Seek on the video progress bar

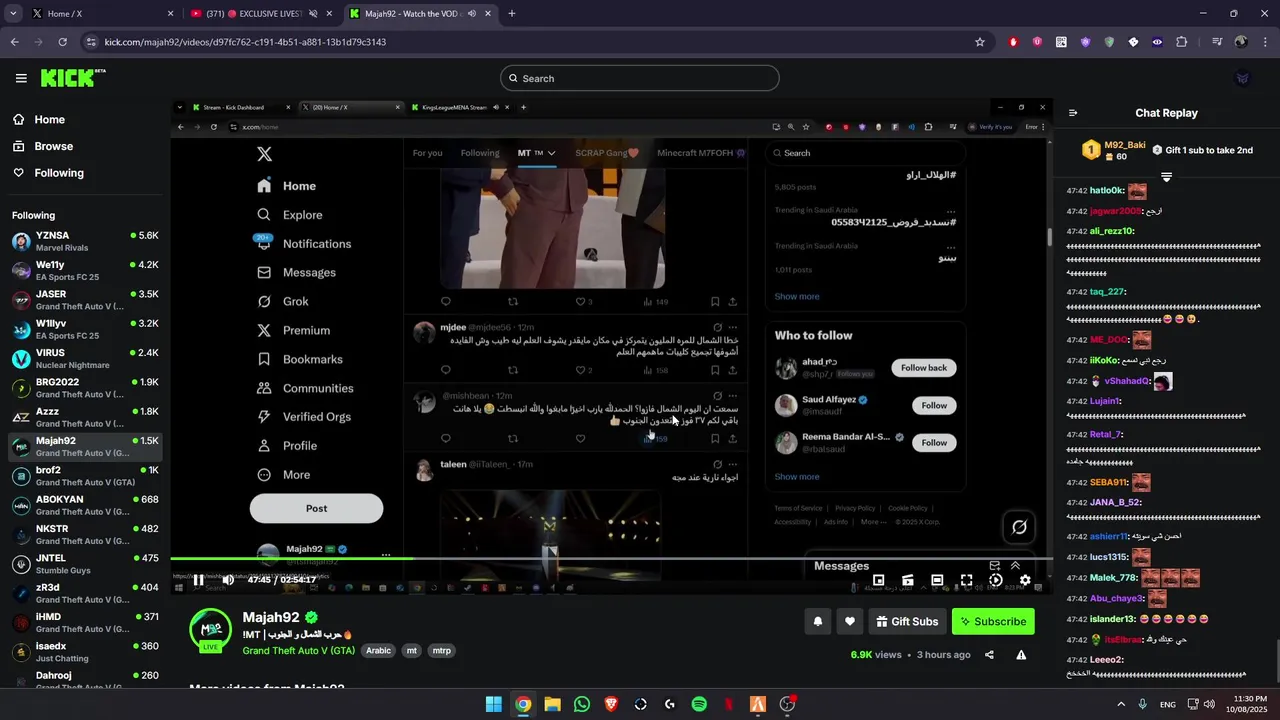point(611,558)
